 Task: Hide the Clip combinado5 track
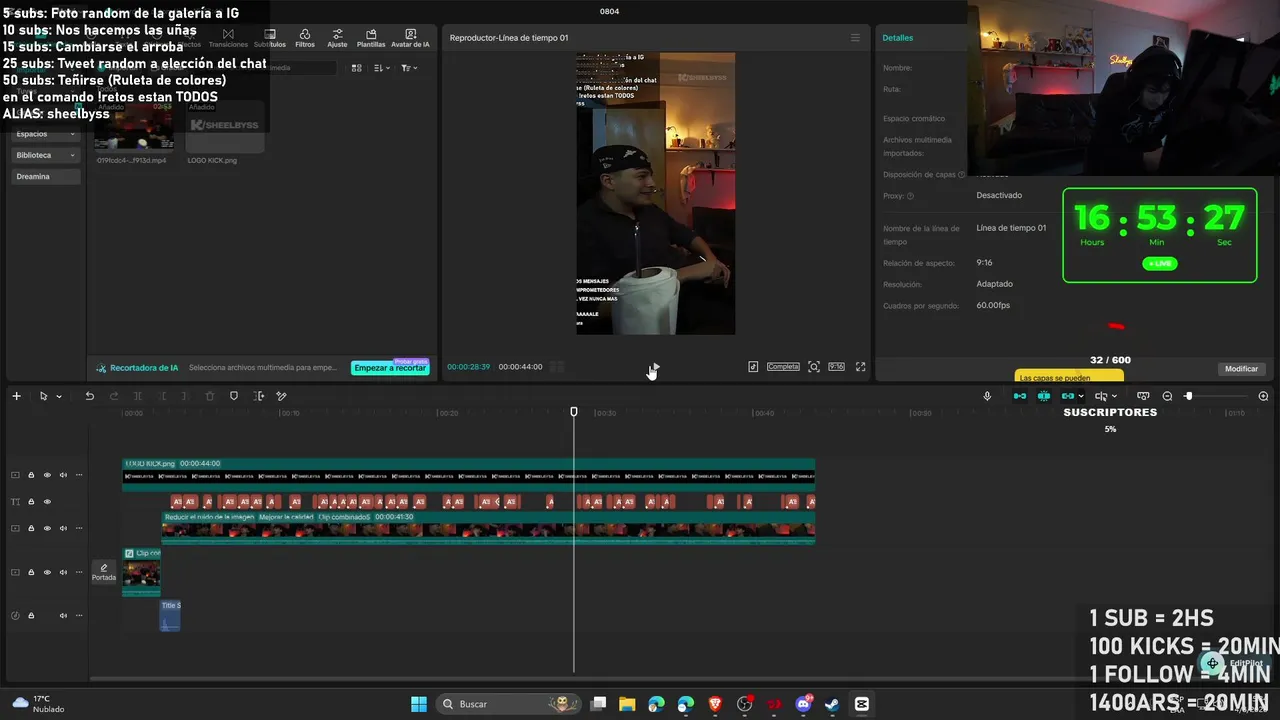pos(47,528)
